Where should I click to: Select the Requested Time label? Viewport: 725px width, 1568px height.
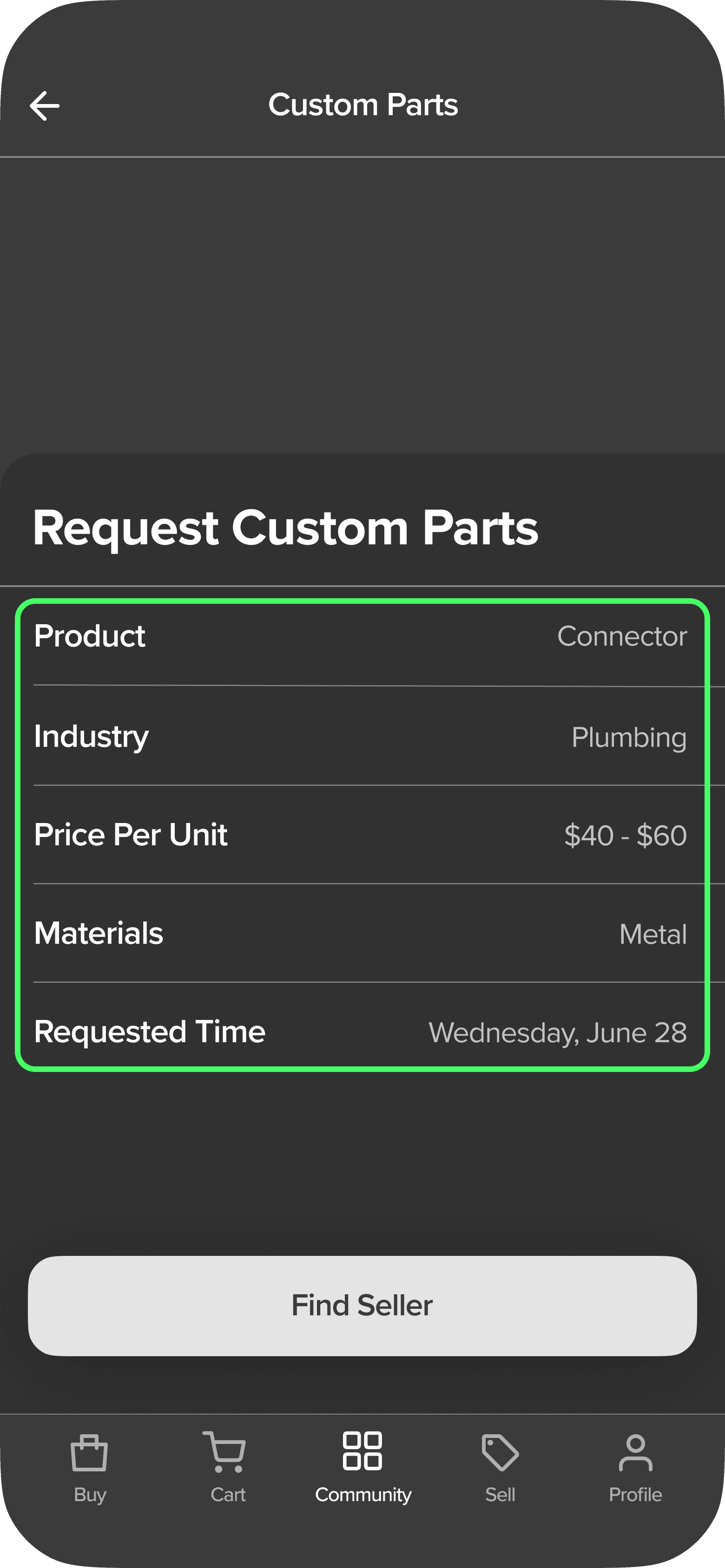[x=150, y=1032]
